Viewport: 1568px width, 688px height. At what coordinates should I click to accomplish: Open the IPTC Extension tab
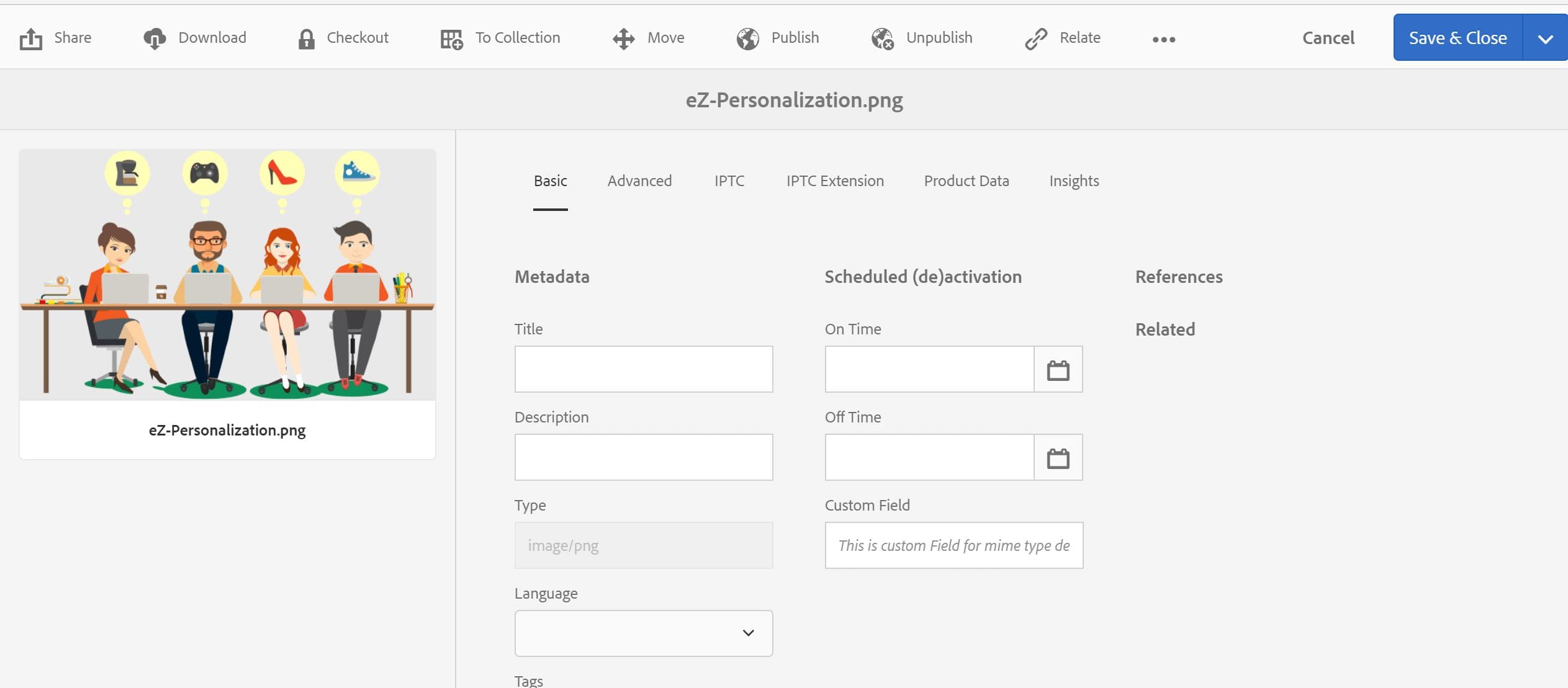coord(834,181)
